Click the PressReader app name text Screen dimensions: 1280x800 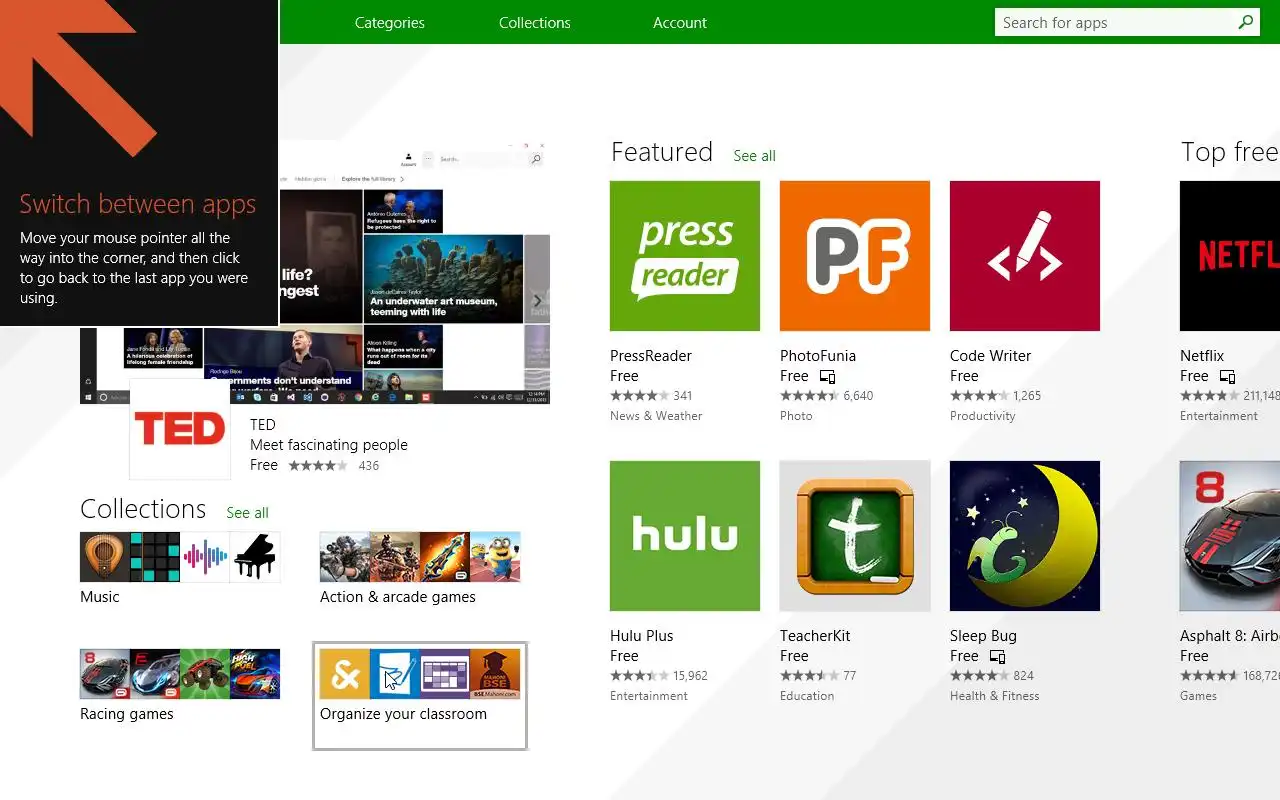point(651,356)
